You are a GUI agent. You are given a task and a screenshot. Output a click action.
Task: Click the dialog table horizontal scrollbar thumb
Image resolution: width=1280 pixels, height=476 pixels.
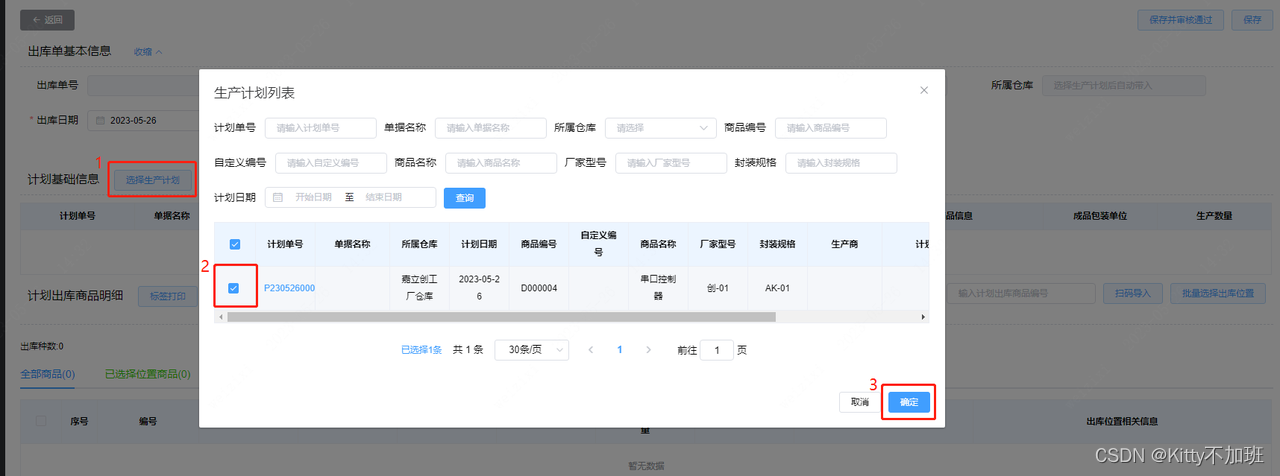[x=501, y=316]
